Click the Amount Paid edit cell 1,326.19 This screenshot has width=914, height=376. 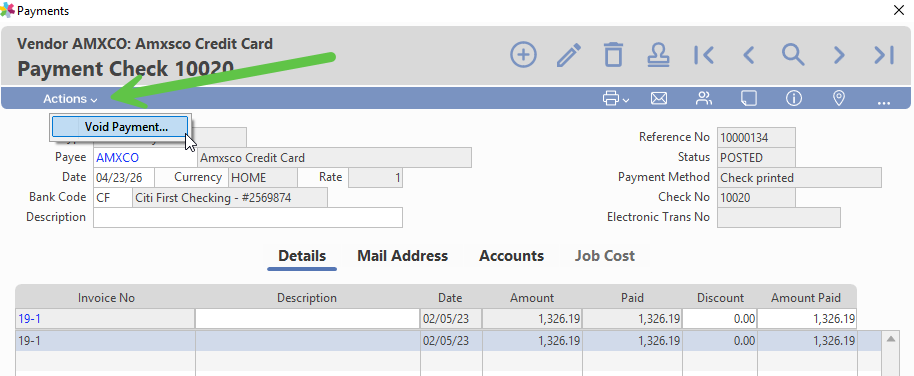tap(807, 319)
